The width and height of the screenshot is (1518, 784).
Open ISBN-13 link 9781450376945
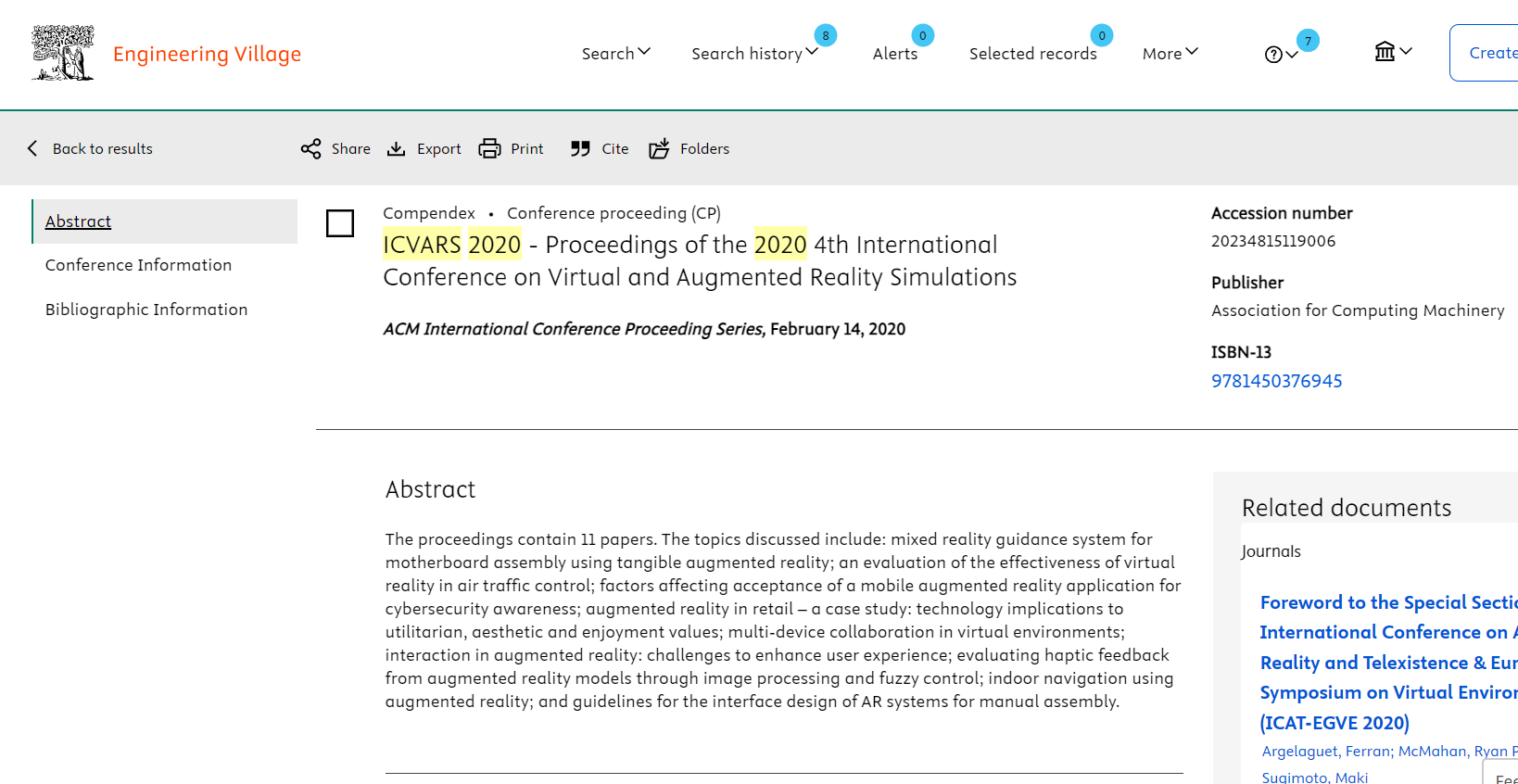[1276, 381]
